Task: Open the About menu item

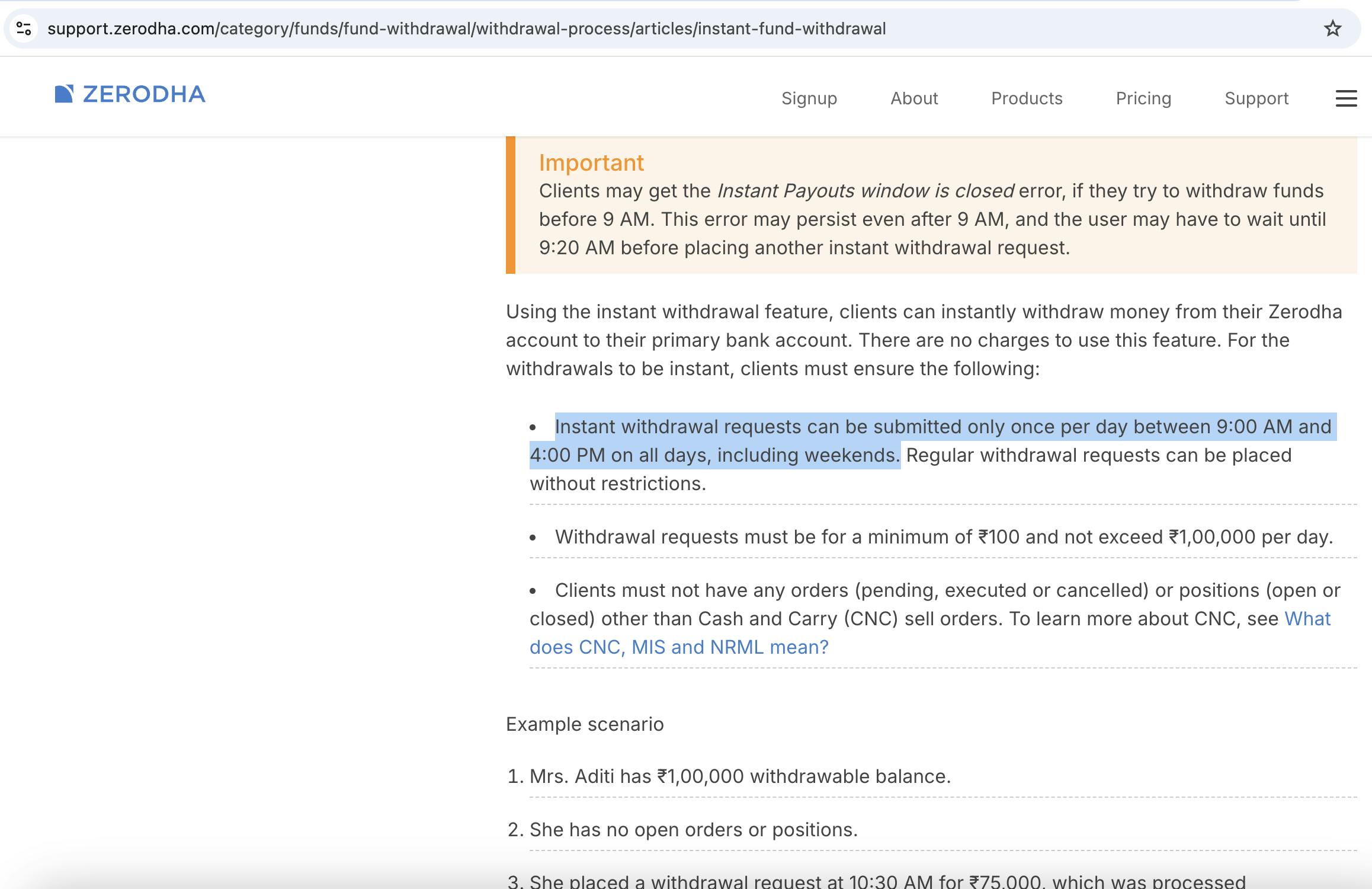Action: pyautogui.click(x=914, y=98)
